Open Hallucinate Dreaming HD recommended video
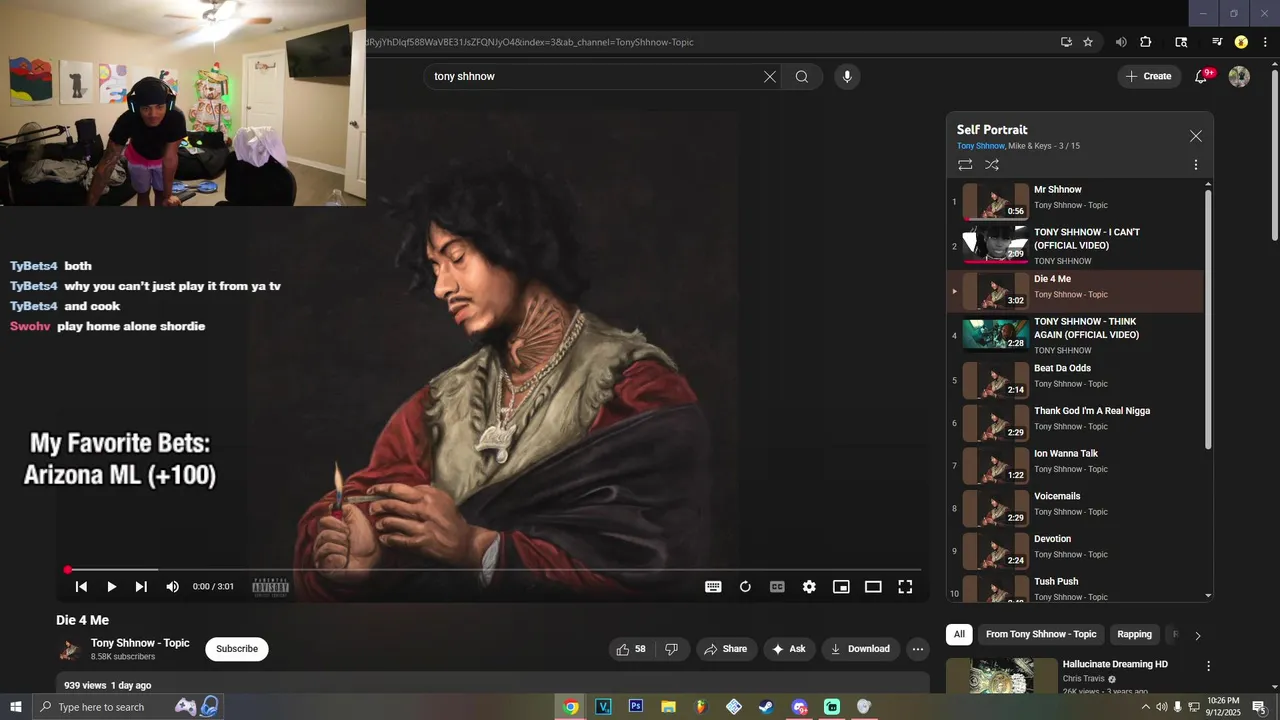Screen dimensions: 1280x720 pos(1115,664)
